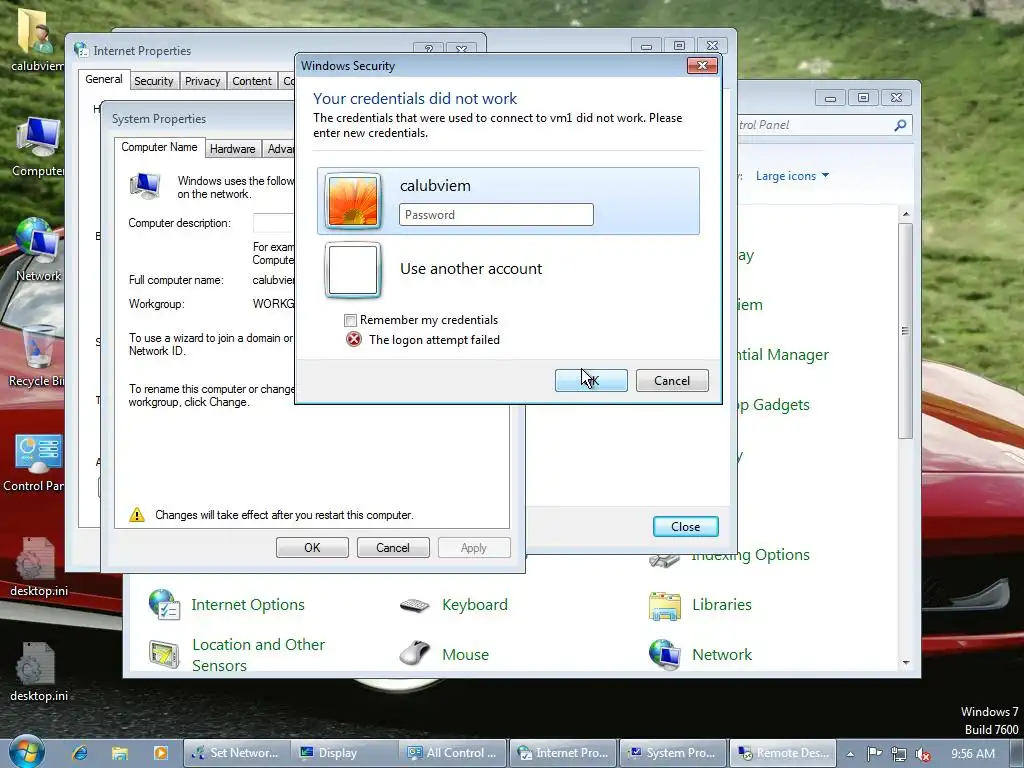Click Cancel button in System Properties
The height and width of the screenshot is (768, 1024).
392,547
